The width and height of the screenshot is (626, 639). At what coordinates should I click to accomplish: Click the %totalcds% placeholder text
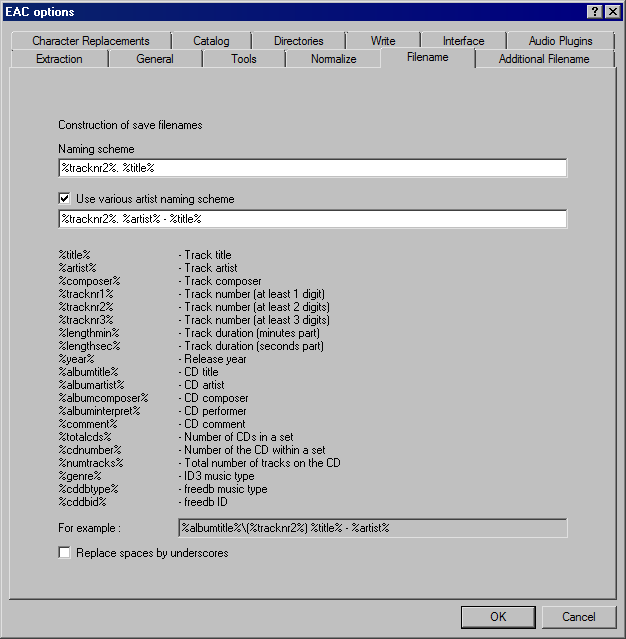(x=85, y=437)
